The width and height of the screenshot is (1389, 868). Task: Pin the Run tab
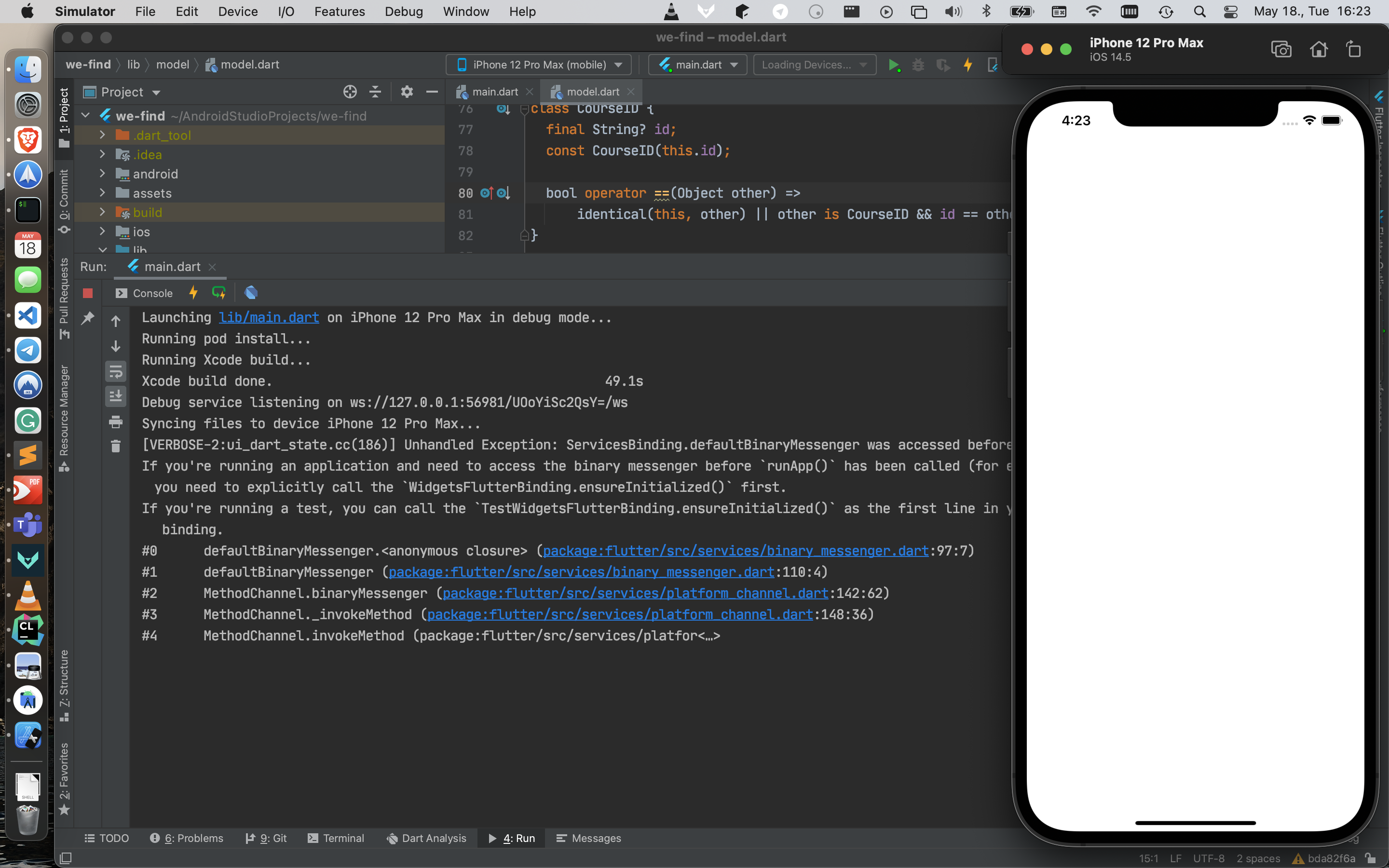(88, 318)
